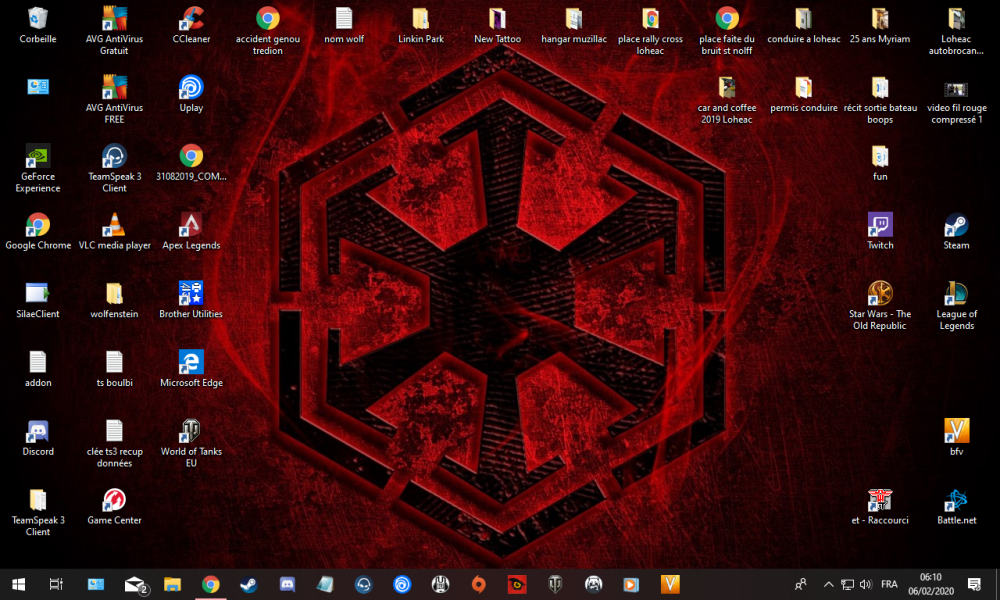
Task: Select the 31082019_COM... Chrome shortcut
Action: pos(191,163)
